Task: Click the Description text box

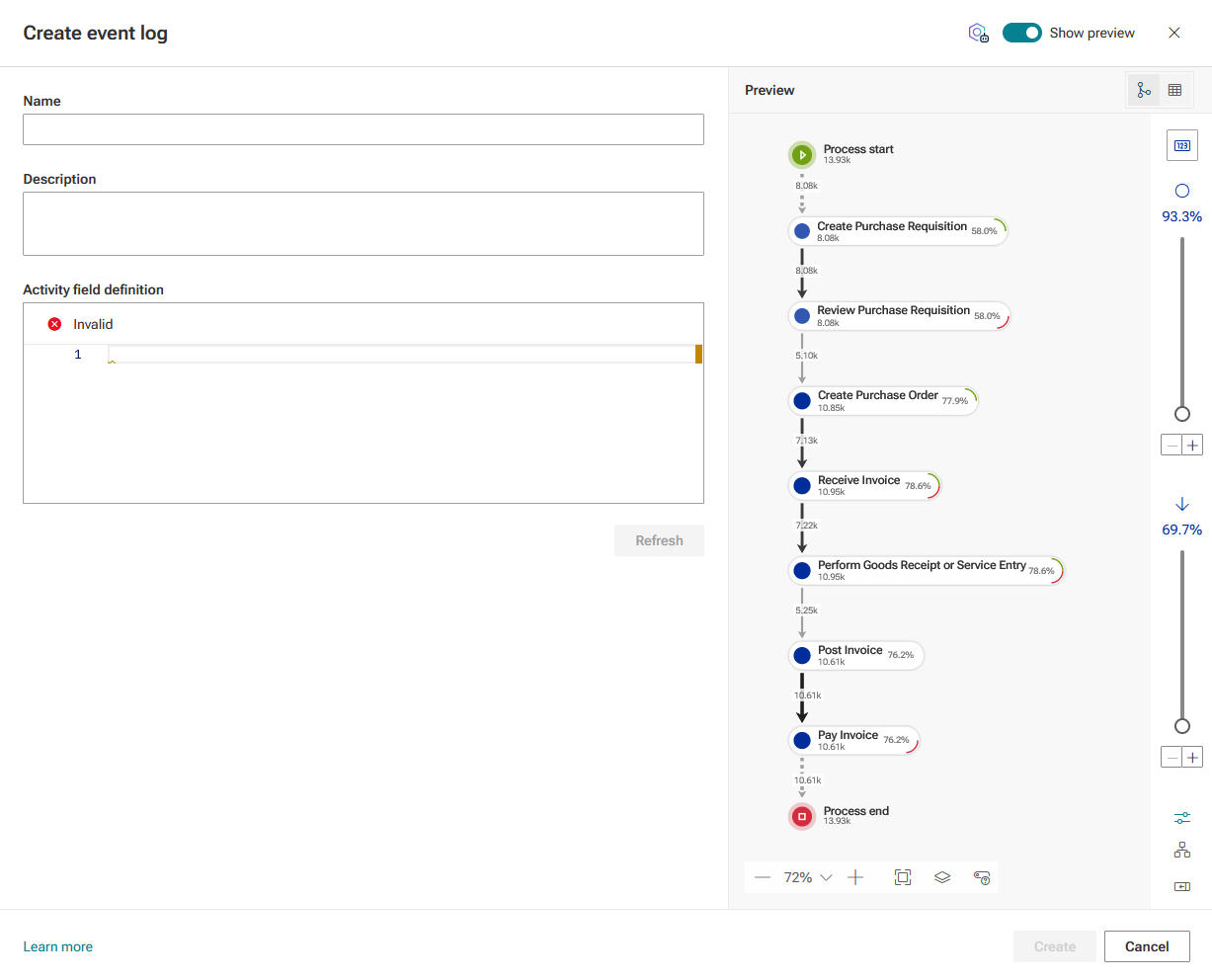Action: [364, 223]
